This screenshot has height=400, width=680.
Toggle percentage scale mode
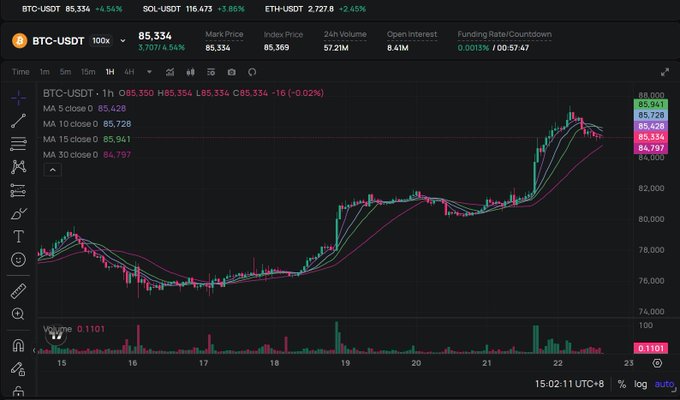pos(622,384)
